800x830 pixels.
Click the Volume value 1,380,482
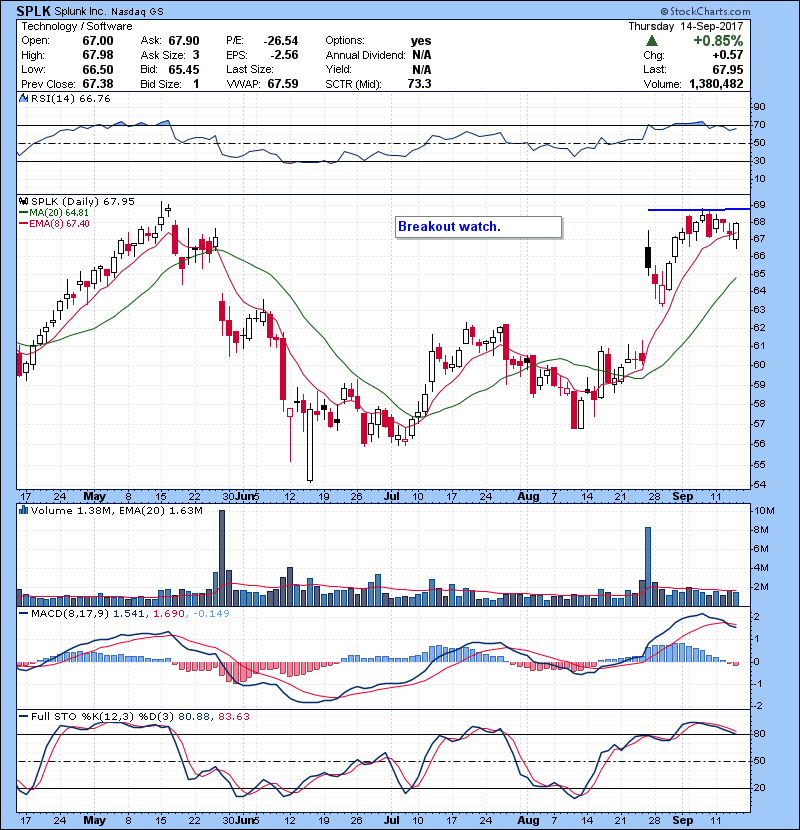(716, 84)
